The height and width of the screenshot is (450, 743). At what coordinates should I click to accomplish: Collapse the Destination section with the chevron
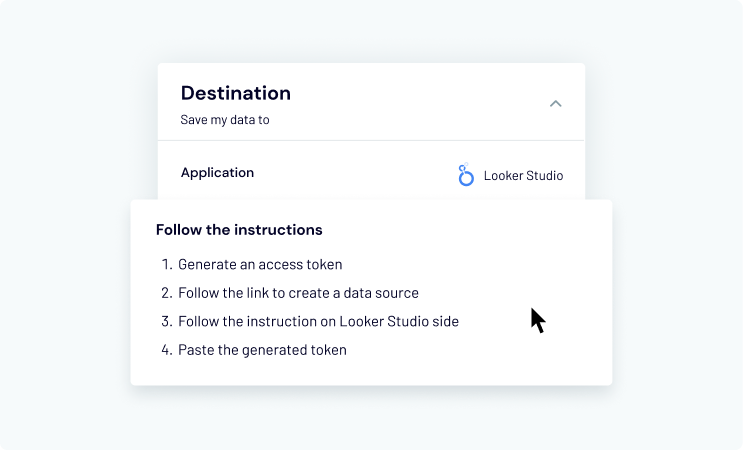[x=556, y=103]
